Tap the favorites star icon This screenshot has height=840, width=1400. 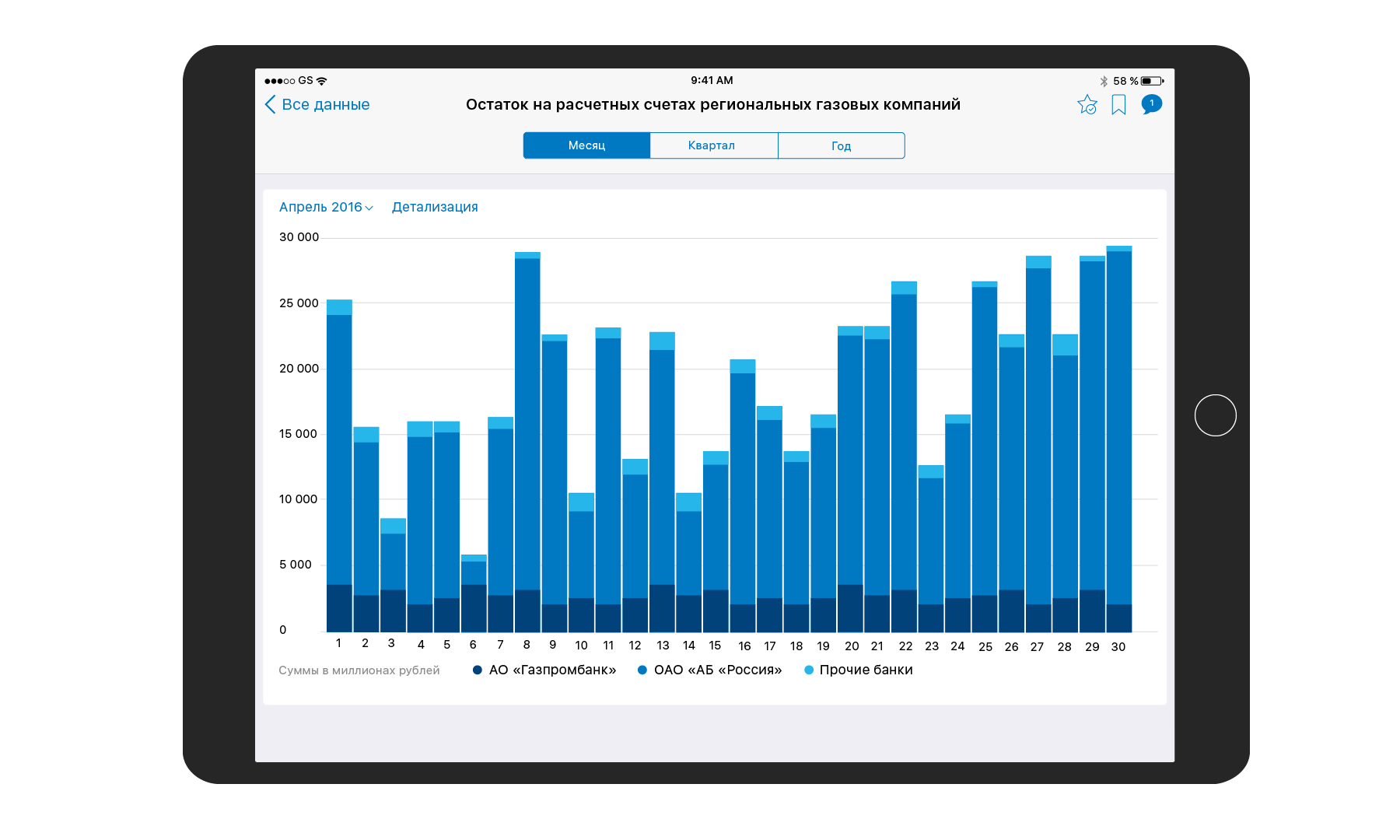pos(1087,105)
